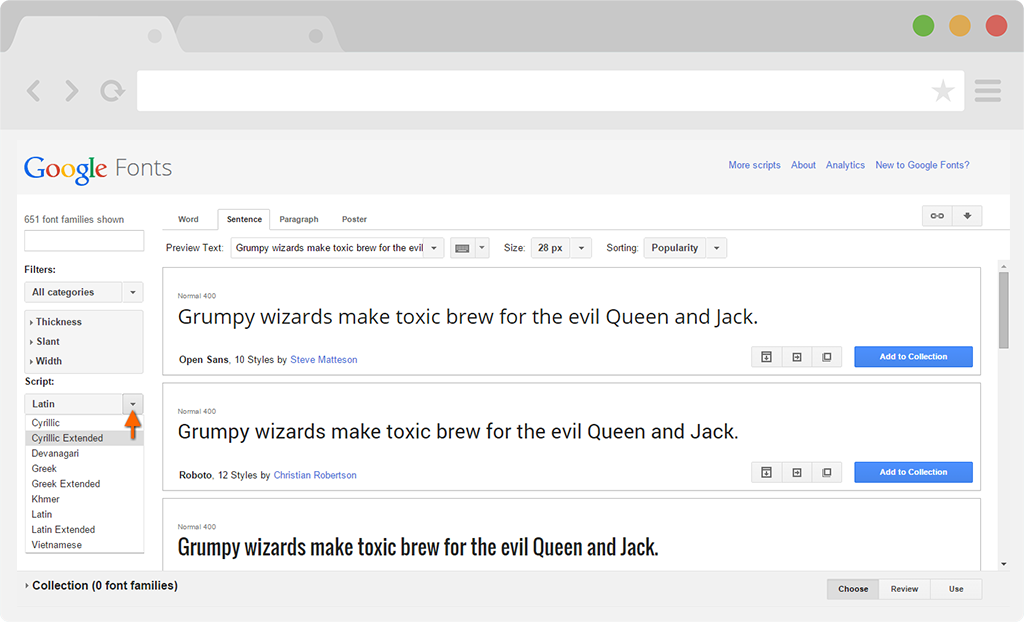The width and height of the screenshot is (1024, 626).
Task: Select the second browser tab
Action: (x=259, y=35)
